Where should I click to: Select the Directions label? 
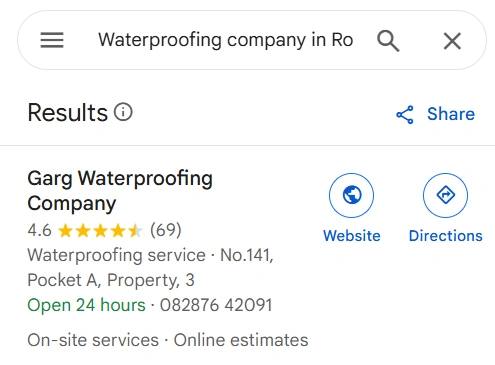(x=446, y=236)
